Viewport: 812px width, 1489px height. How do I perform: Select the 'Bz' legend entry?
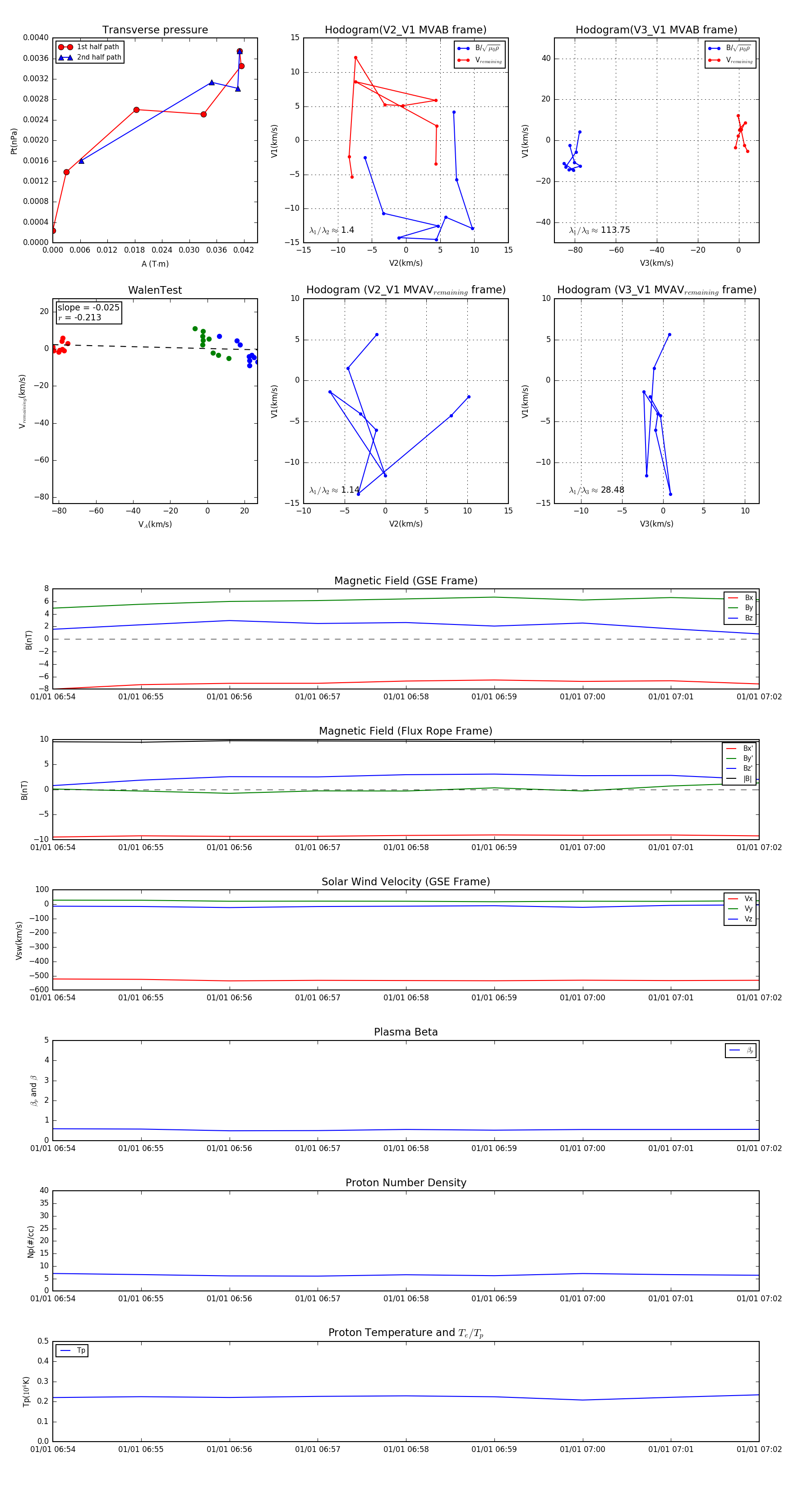click(x=740, y=618)
